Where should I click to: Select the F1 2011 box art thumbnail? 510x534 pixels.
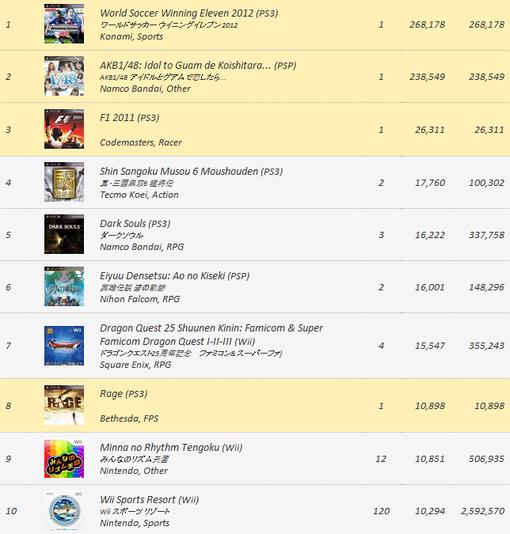64,129
